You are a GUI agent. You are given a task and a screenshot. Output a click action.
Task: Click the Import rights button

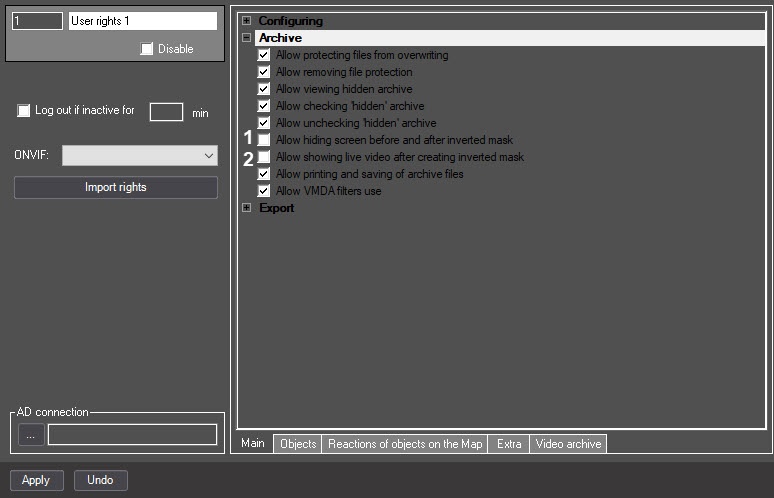(x=116, y=188)
